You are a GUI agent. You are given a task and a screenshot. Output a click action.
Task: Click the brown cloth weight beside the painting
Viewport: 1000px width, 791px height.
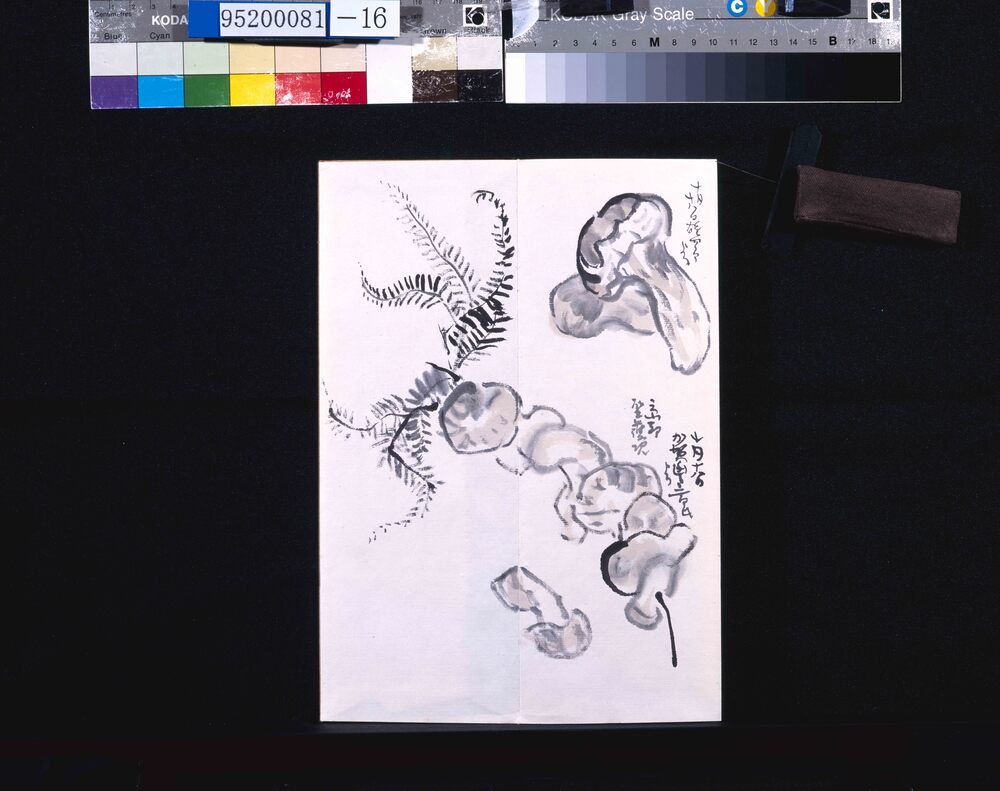pos(877,203)
